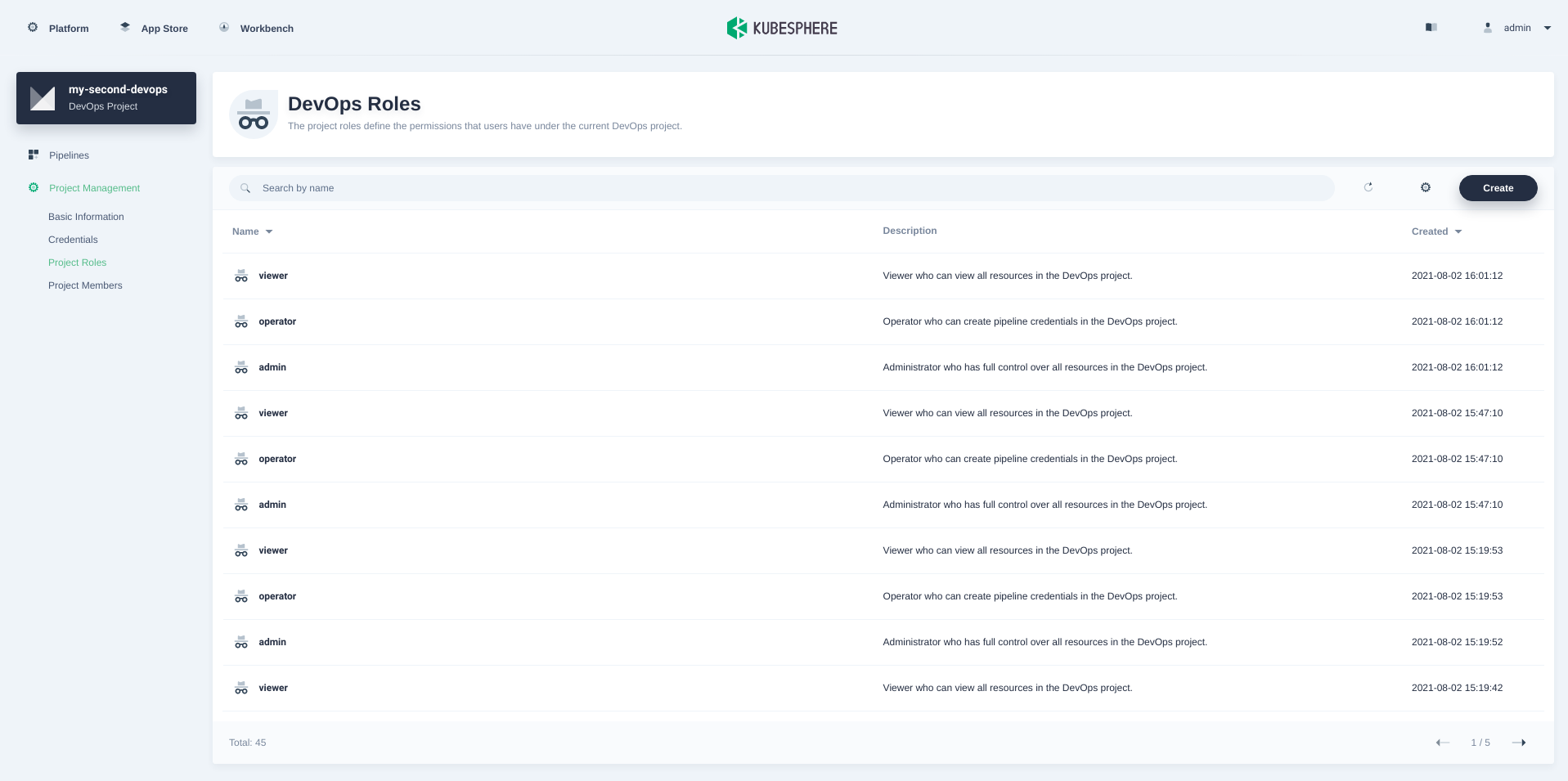This screenshot has width=1568, height=781.
Task: Open the Name column sort dropdown
Action: tap(270, 231)
